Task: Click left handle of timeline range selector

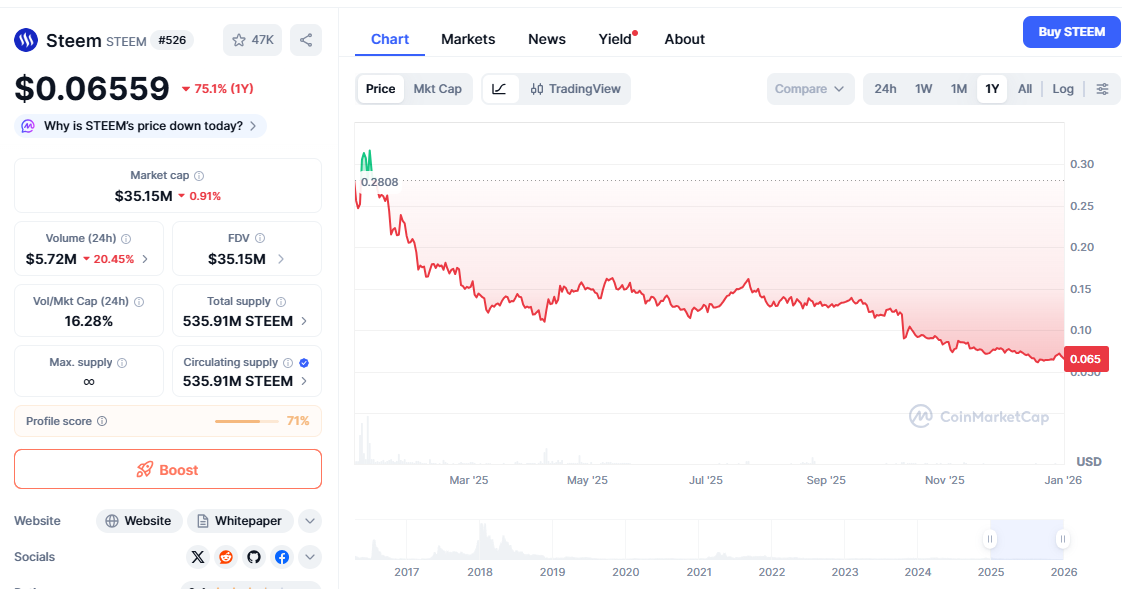Action: pyautogui.click(x=990, y=539)
